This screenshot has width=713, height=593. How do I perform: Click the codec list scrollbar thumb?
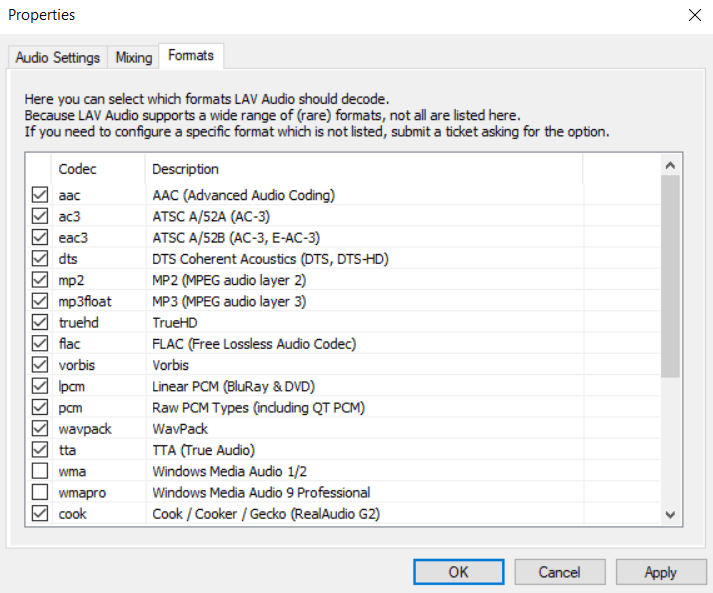pos(670,276)
